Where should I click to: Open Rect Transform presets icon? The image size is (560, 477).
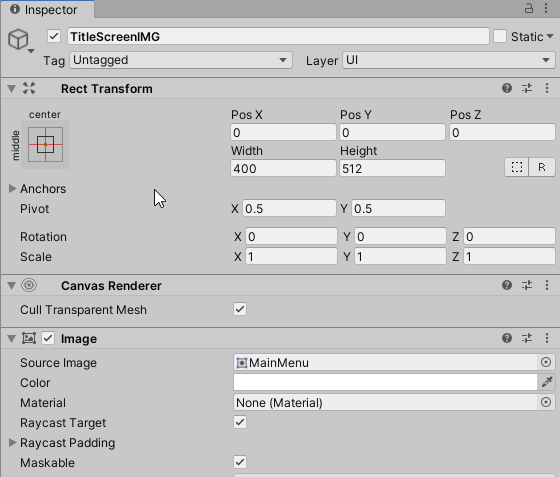(x=527, y=88)
